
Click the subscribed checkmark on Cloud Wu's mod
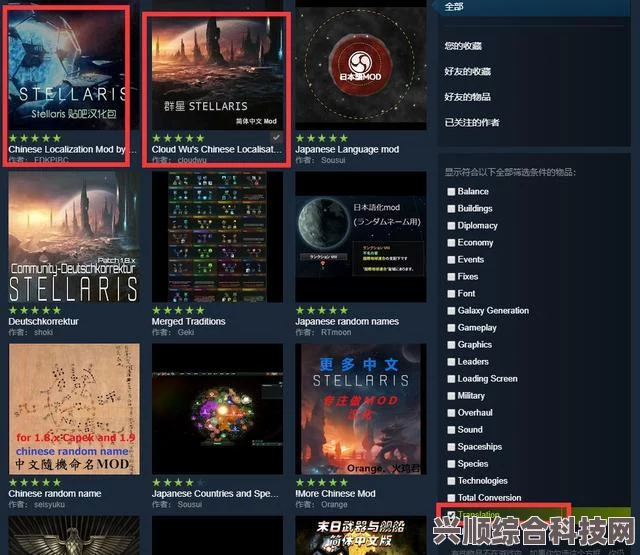tap(276, 138)
